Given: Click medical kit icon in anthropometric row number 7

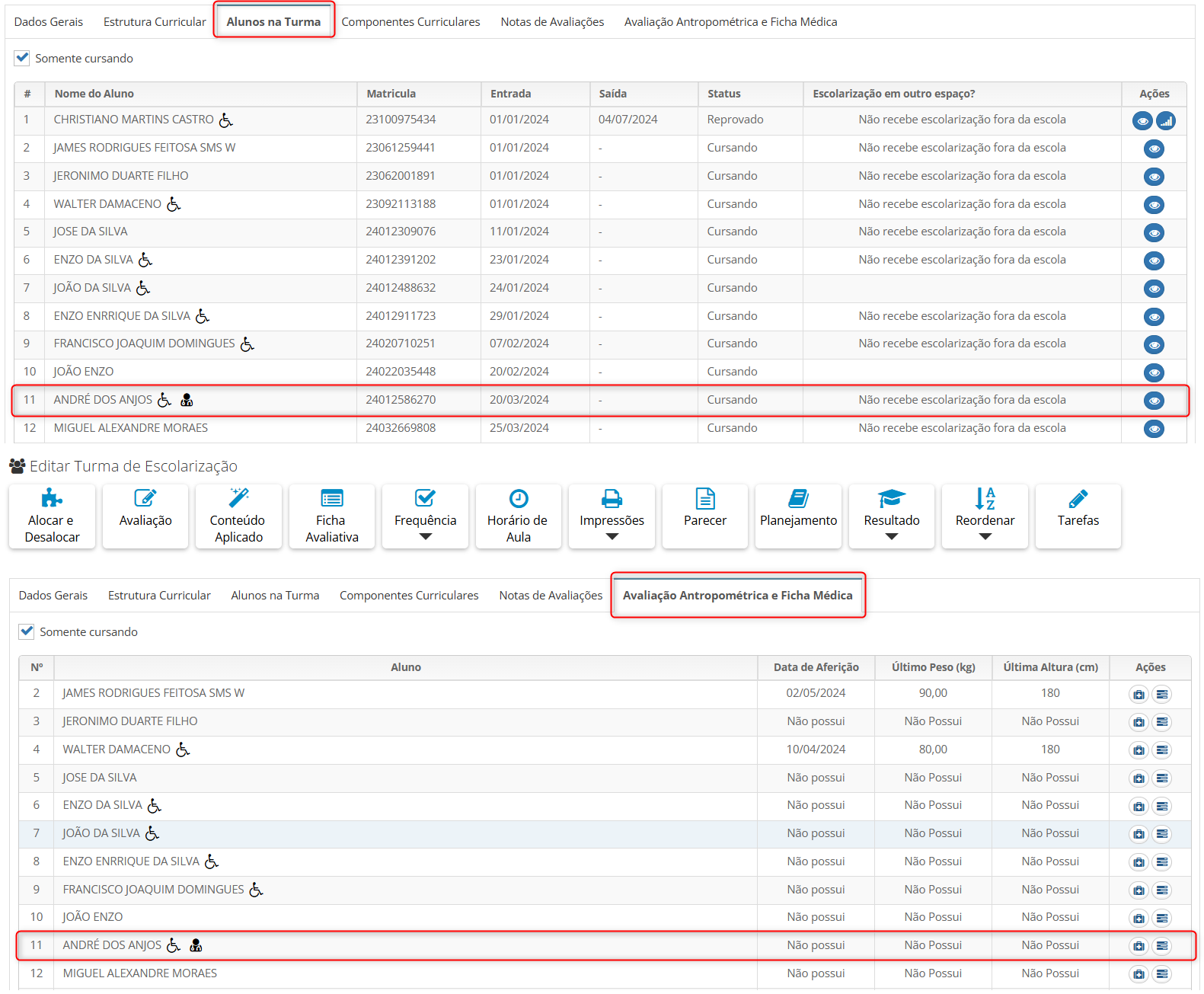Looking at the screenshot, I should pyautogui.click(x=1139, y=834).
